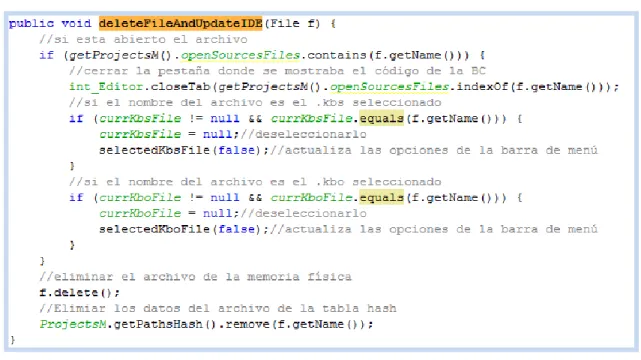Click '(File f)' parameter in the signature
The width and height of the screenshot is (641, 360).
[x=292, y=23]
